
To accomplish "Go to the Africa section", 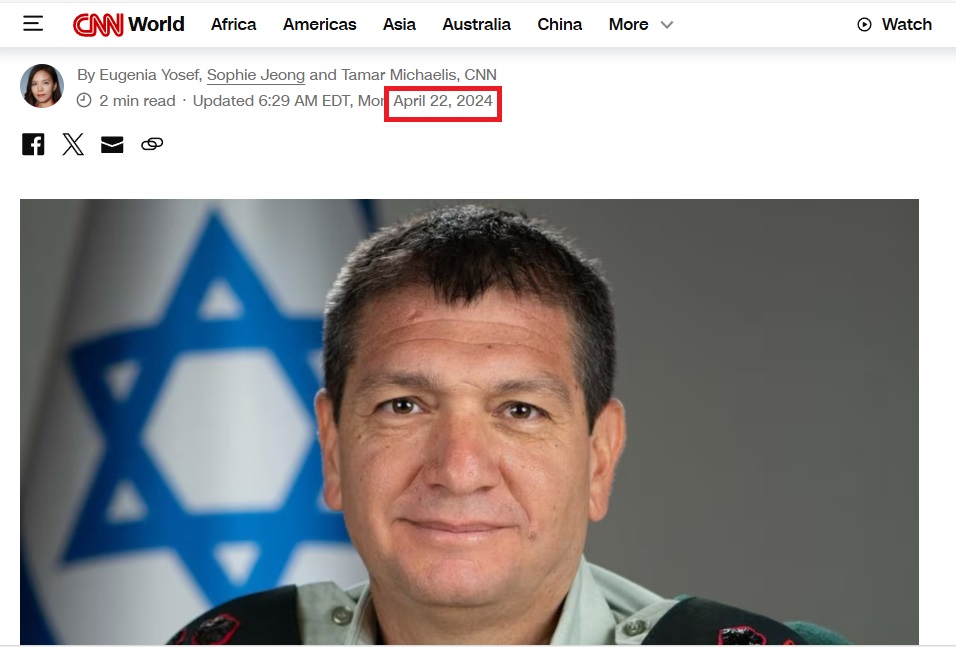I will point(234,24).
